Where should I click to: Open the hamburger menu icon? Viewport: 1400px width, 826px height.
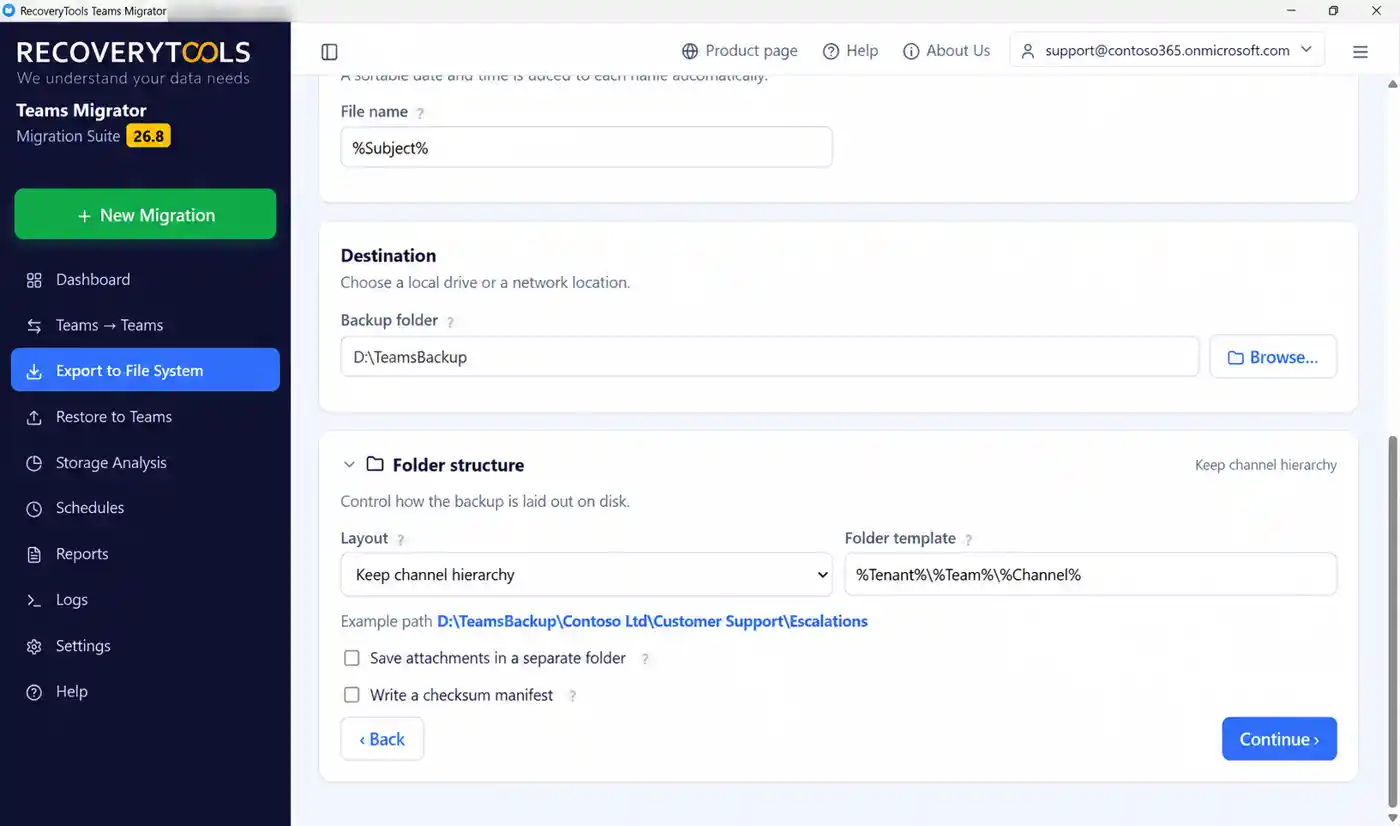[x=1360, y=51]
